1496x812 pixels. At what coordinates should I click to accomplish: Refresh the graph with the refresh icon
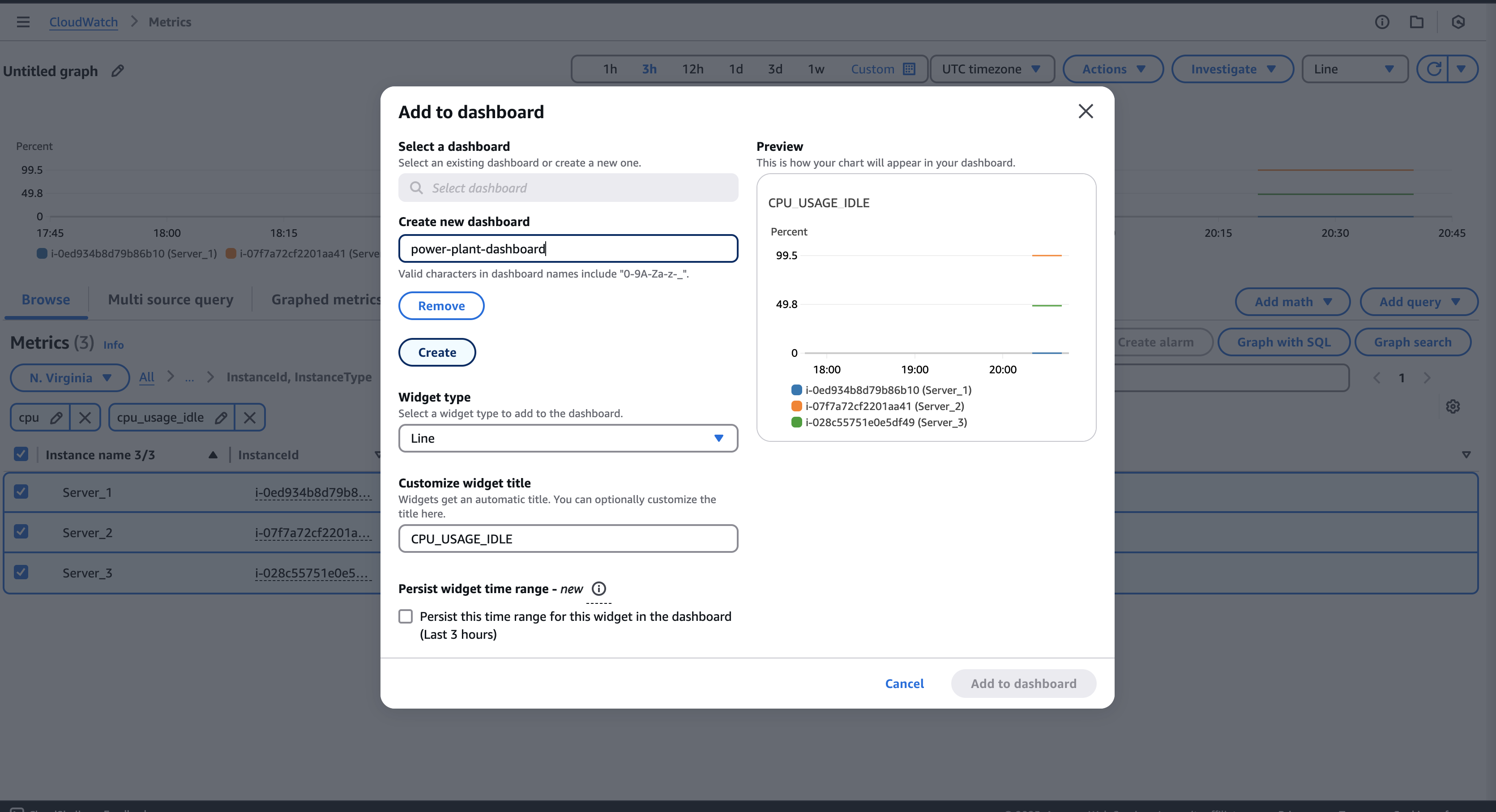click(1433, 69)
